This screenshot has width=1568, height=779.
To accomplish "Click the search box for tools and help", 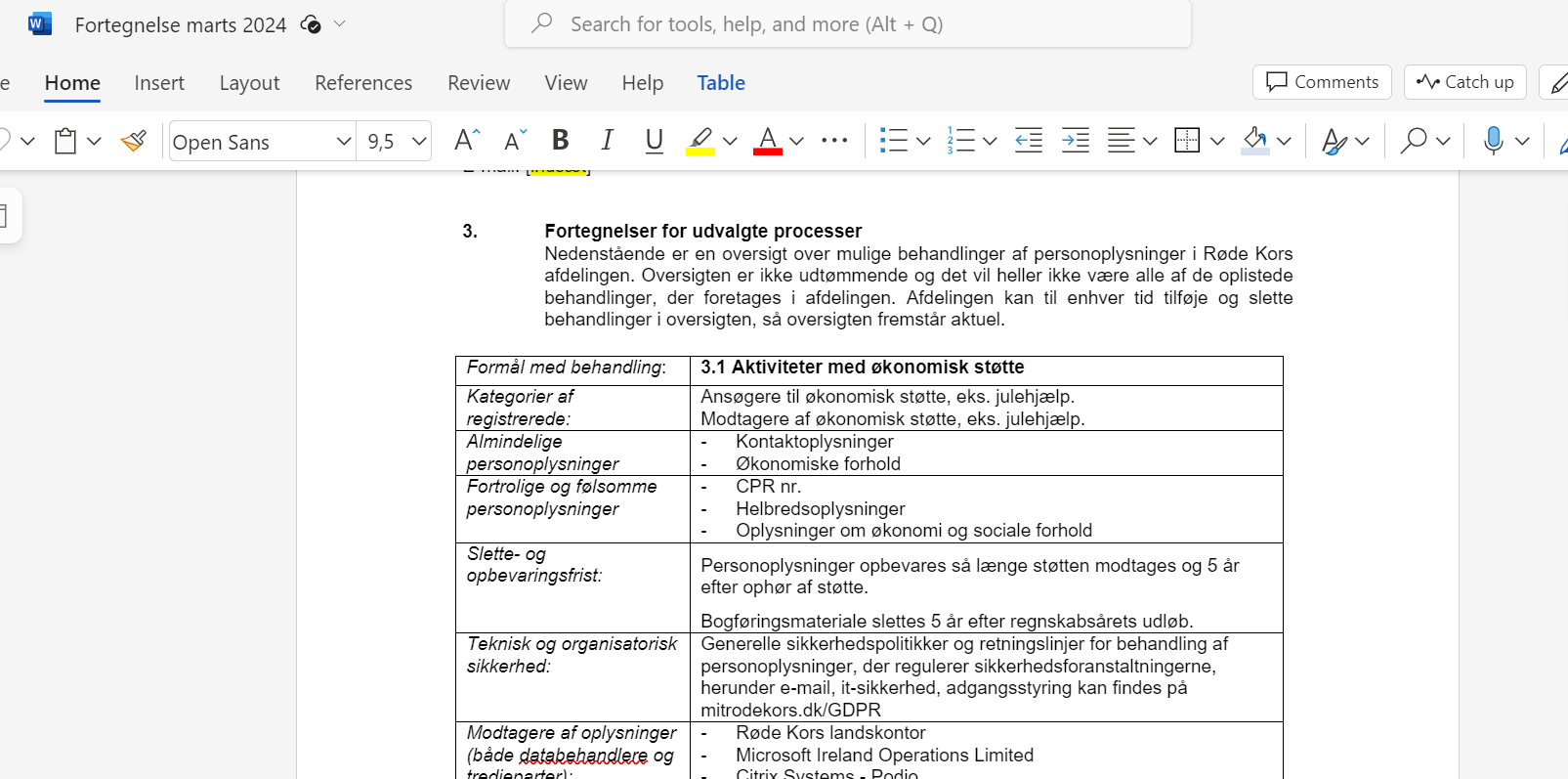I will 848,23.
